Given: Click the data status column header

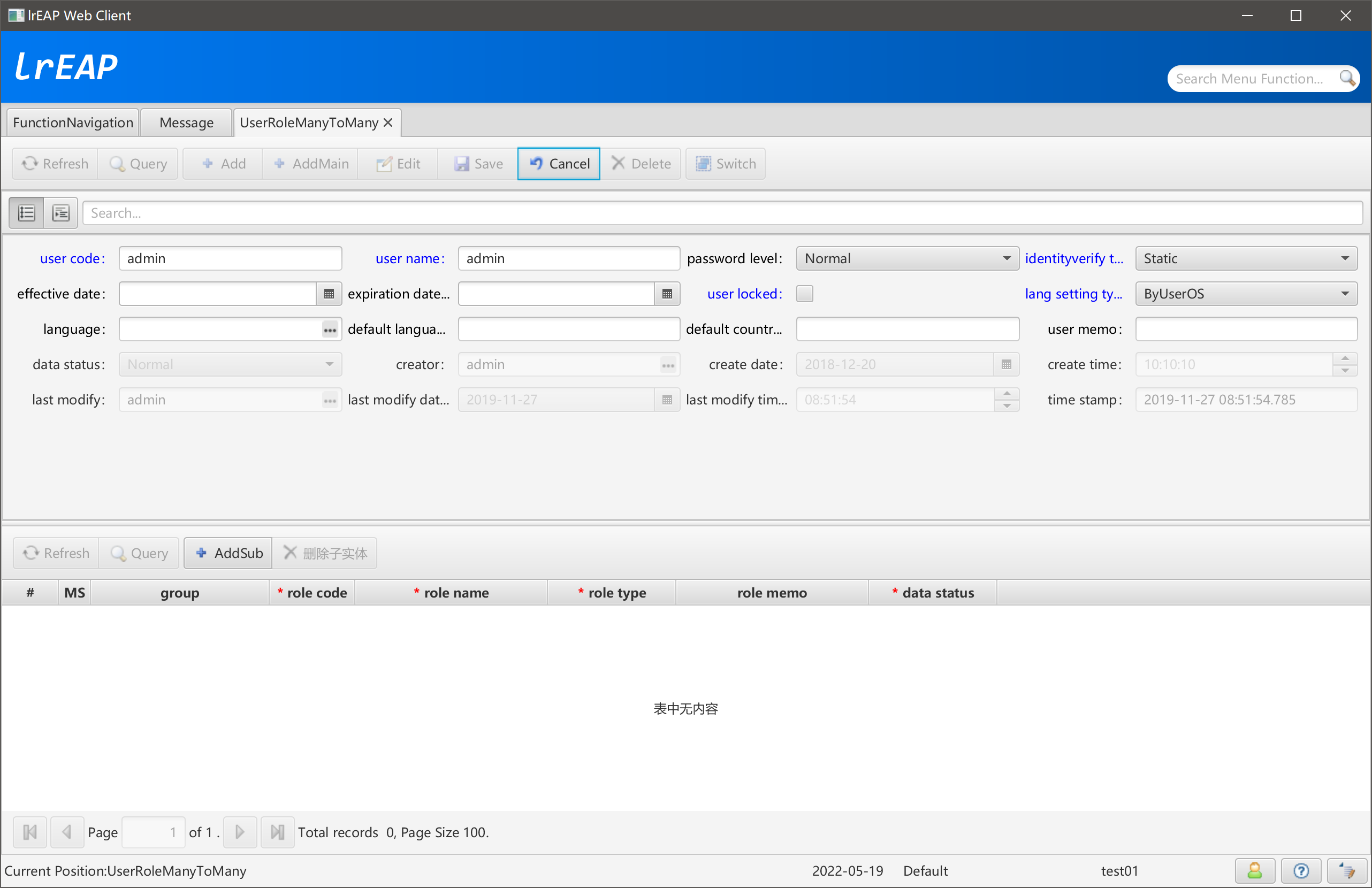Looking at the screenshot, I should pyautogui.click(x=933, y=593).
